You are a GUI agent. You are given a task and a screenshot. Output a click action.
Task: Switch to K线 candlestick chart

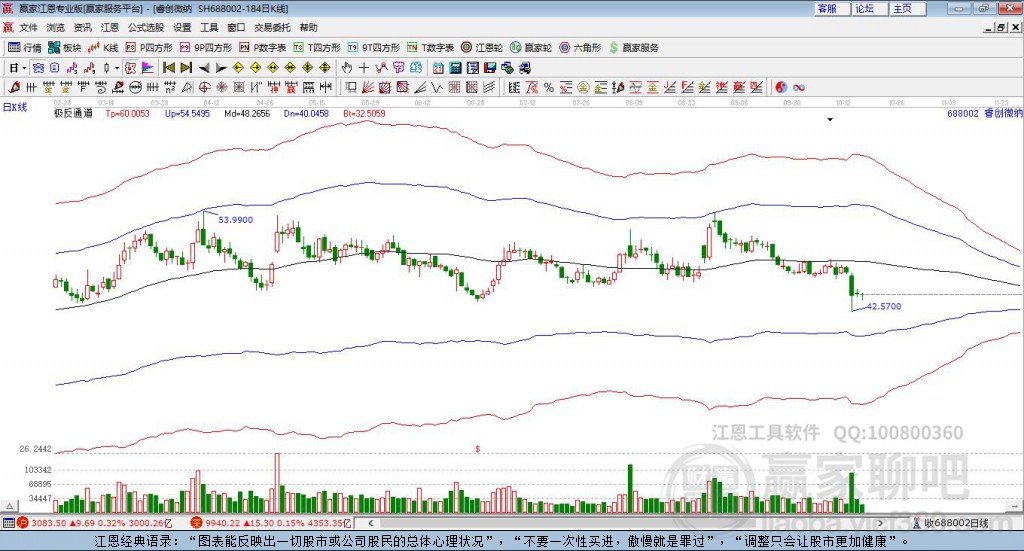pos(103,48)
